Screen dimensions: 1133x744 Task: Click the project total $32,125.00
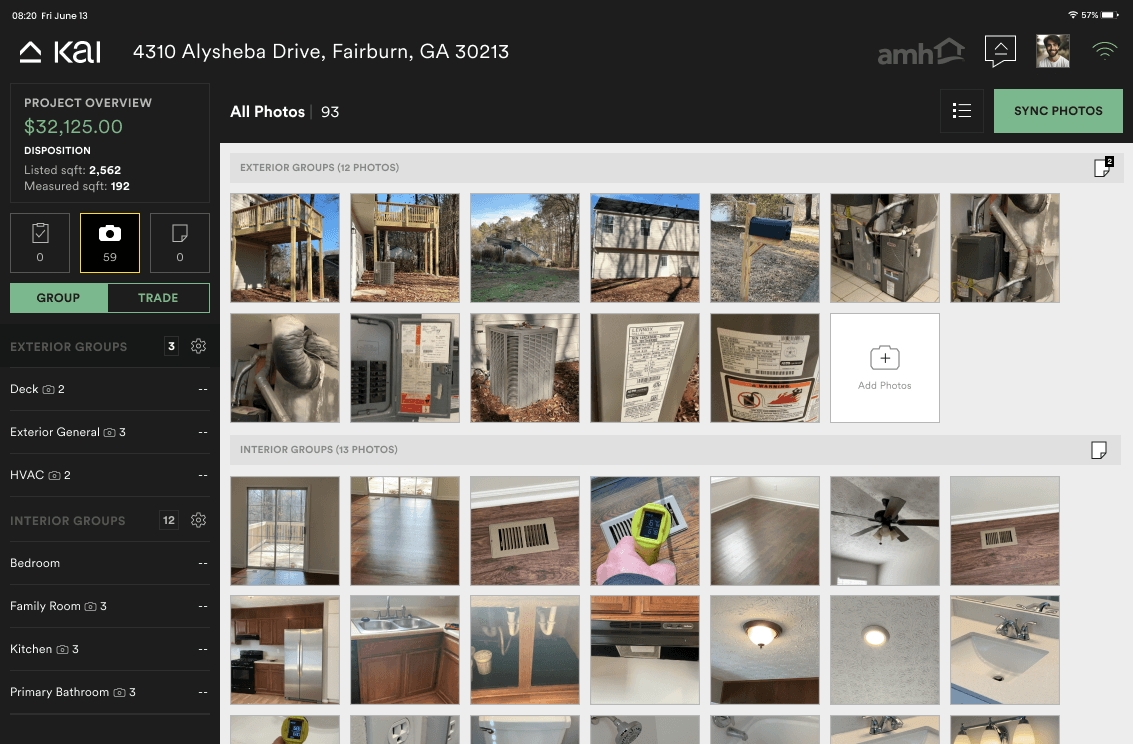[x=73, y=126]
